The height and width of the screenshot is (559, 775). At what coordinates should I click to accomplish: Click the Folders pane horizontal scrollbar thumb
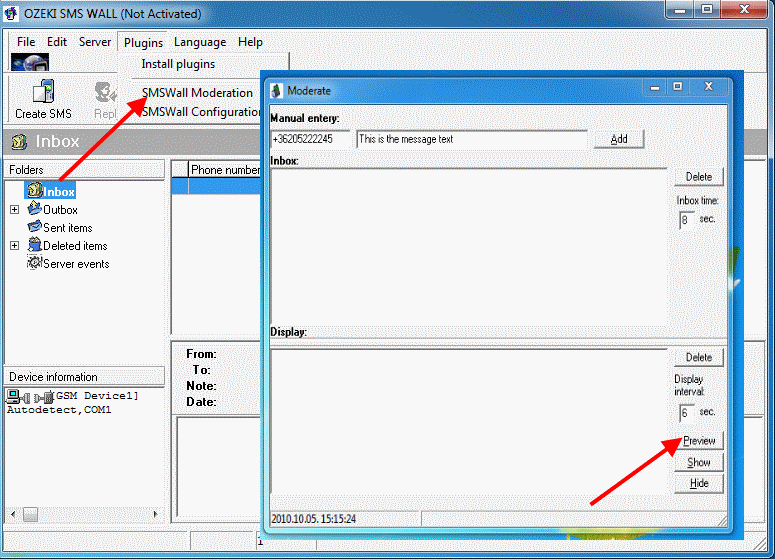click(30, 515)
